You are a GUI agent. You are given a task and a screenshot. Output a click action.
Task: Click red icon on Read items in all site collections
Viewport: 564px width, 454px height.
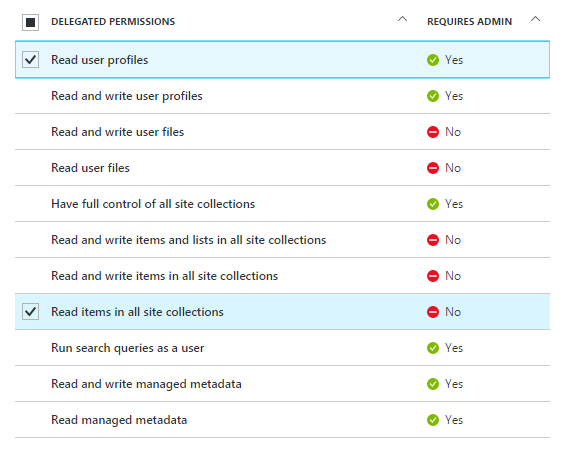point(433,312)
